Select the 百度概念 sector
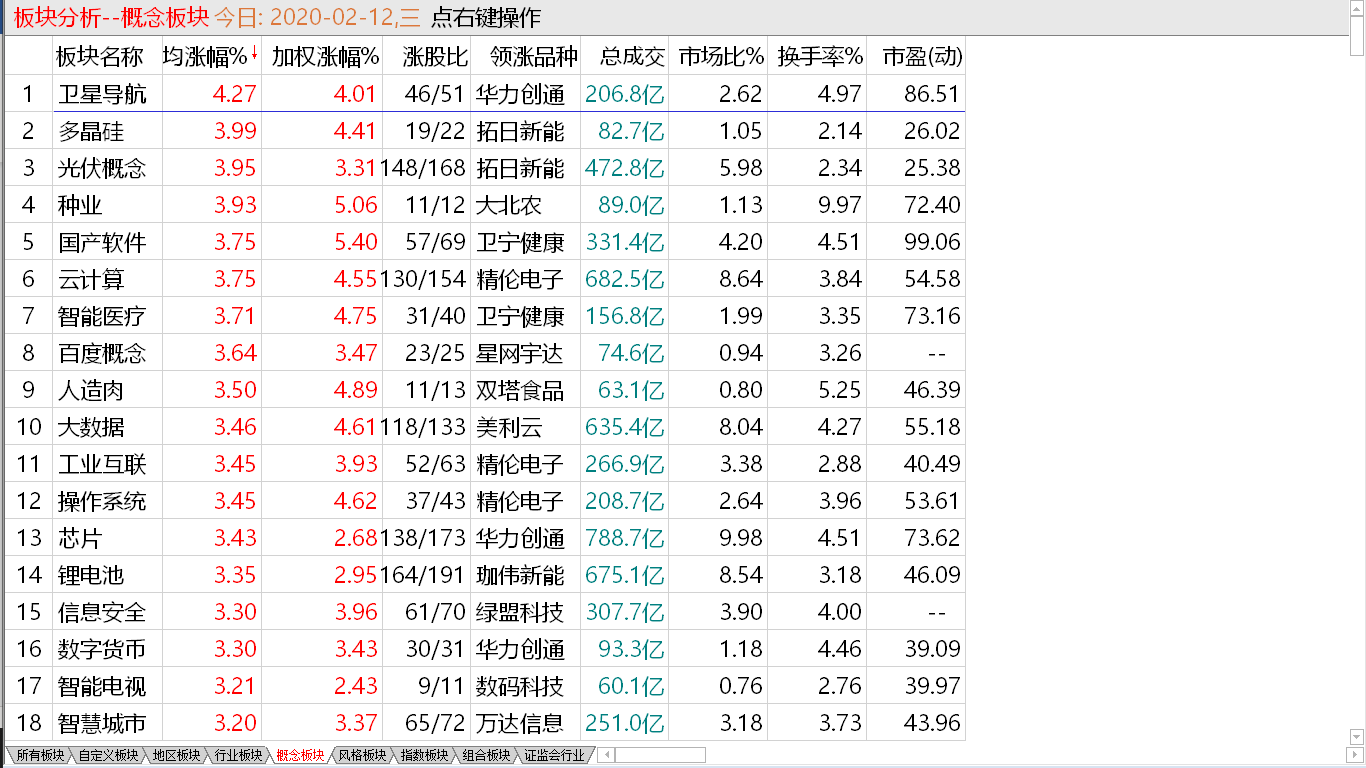1366x768 pixels. coord(102,353)
